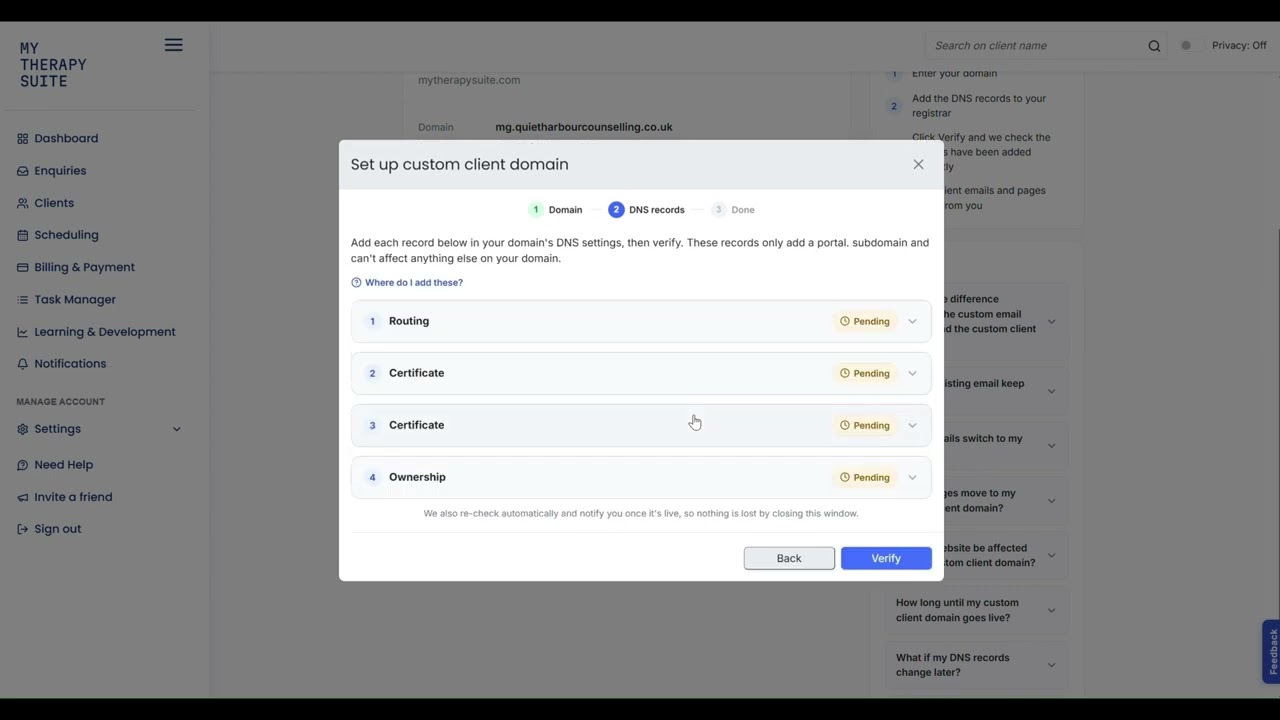Select the Domain step in wizard

556,210
